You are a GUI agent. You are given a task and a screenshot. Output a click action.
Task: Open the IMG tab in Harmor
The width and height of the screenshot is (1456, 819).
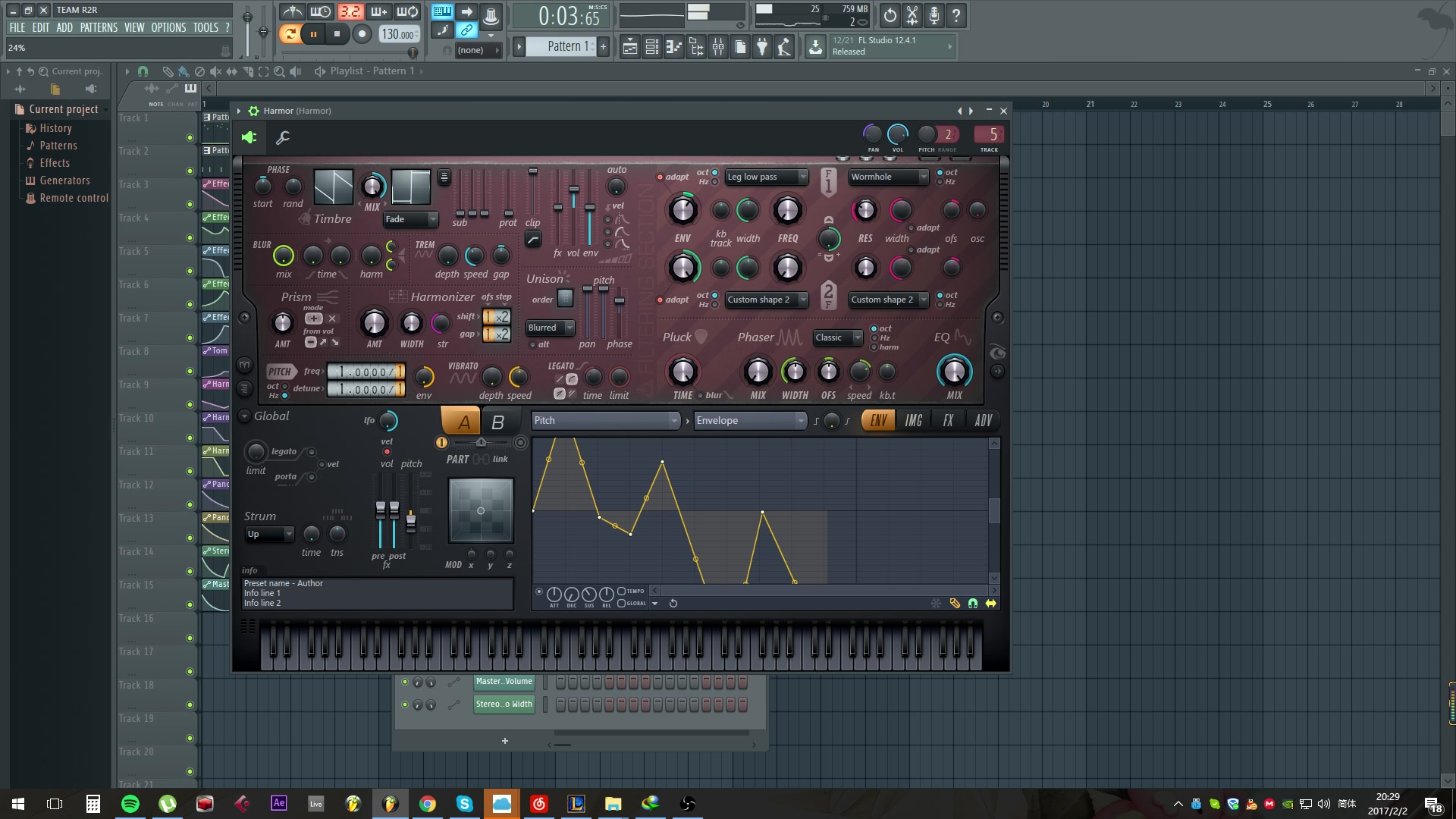pos(913,420)
